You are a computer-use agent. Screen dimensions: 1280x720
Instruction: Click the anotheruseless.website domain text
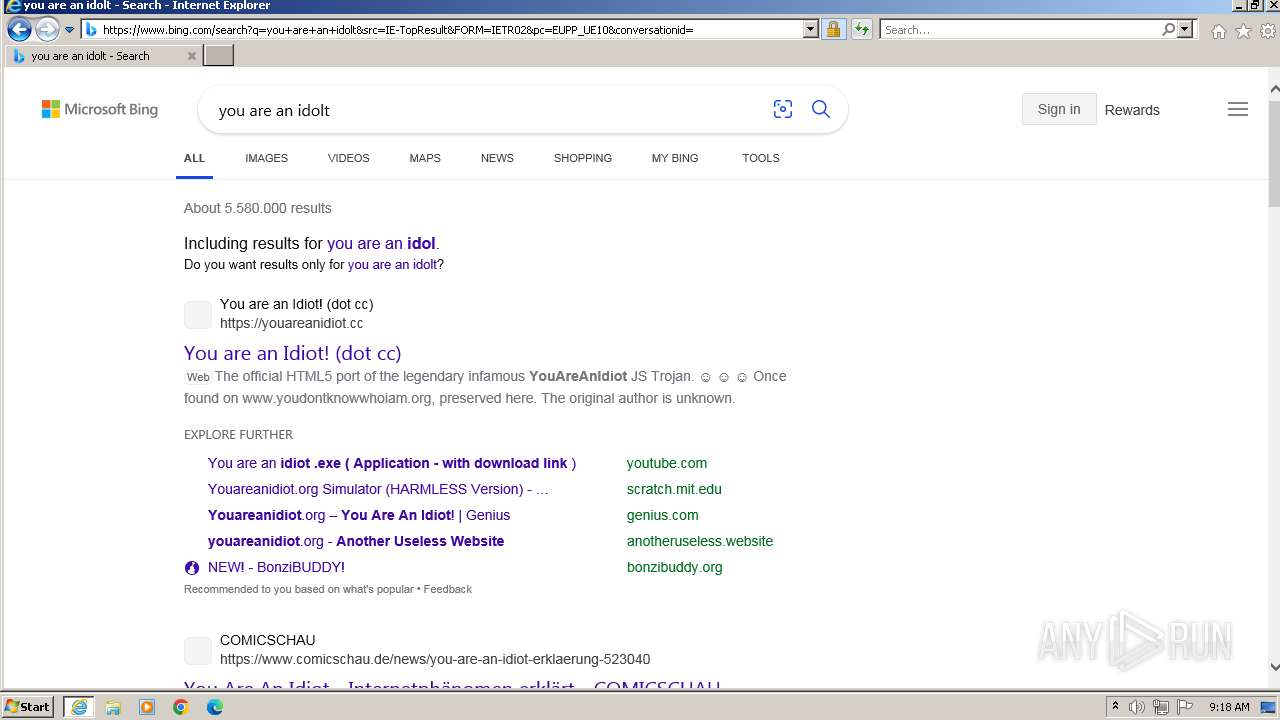tap(700, 541)
